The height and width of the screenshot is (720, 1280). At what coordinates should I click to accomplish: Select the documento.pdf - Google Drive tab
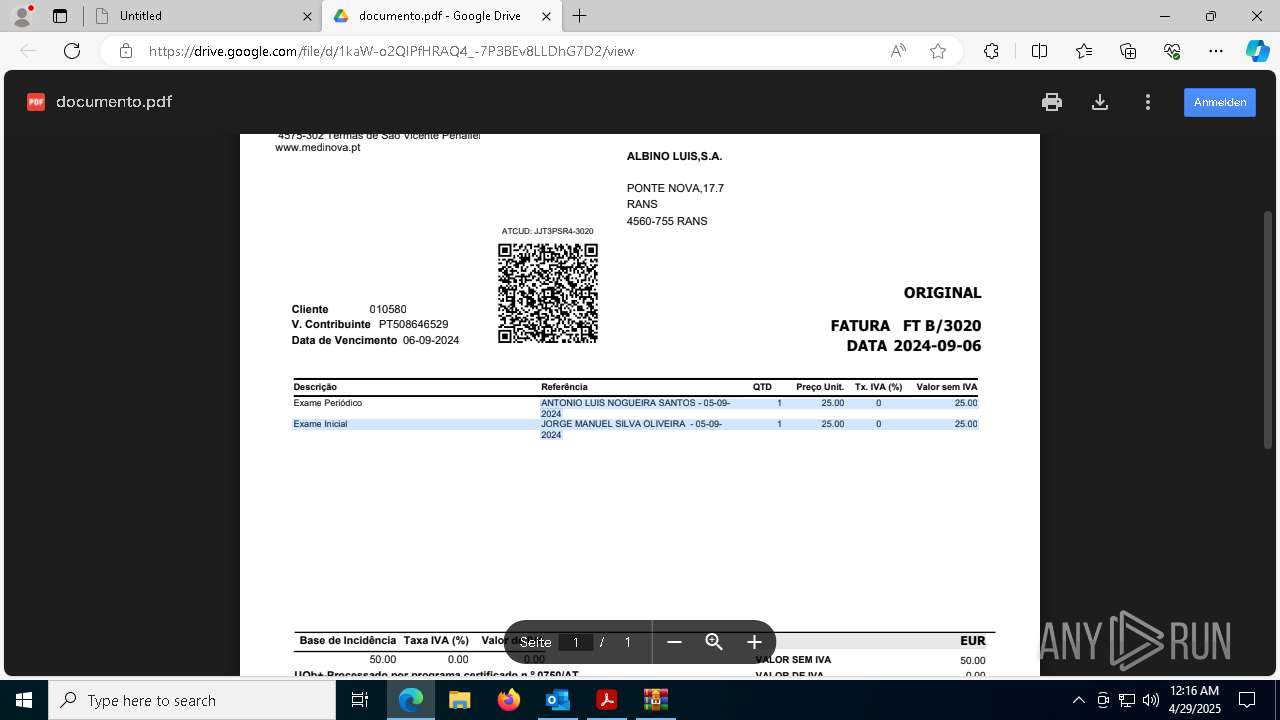pyautogui.click(x=440, y=16)
